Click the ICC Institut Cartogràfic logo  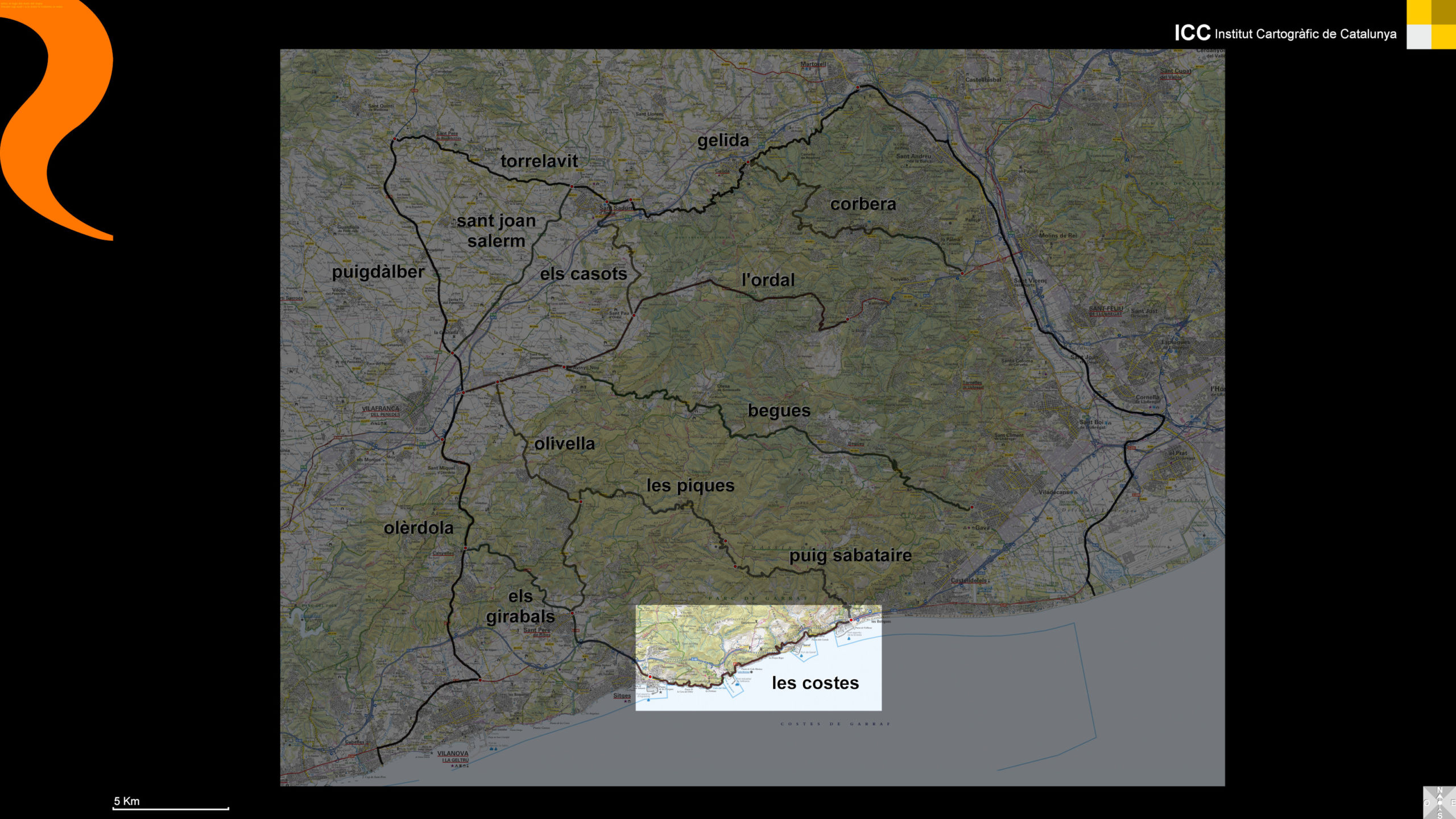tap(1285, 33)
